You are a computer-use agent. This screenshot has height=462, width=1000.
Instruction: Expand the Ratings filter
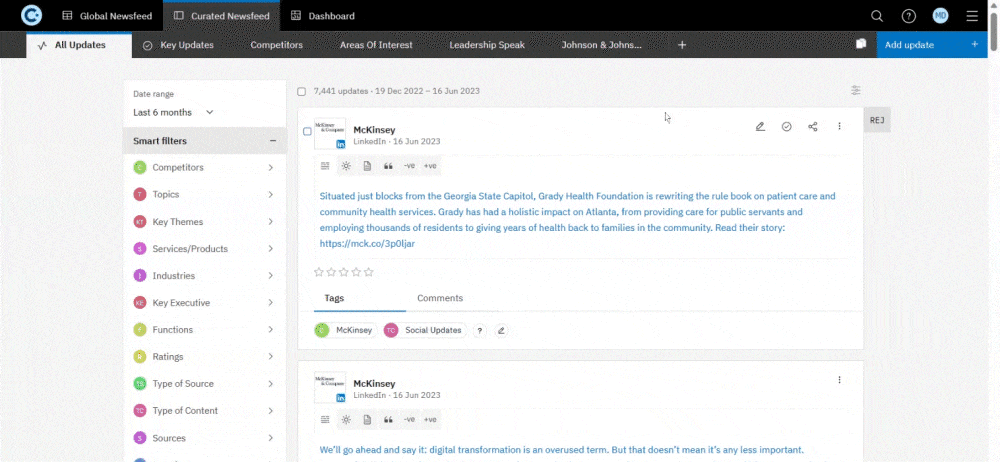[x=205, y=357]
